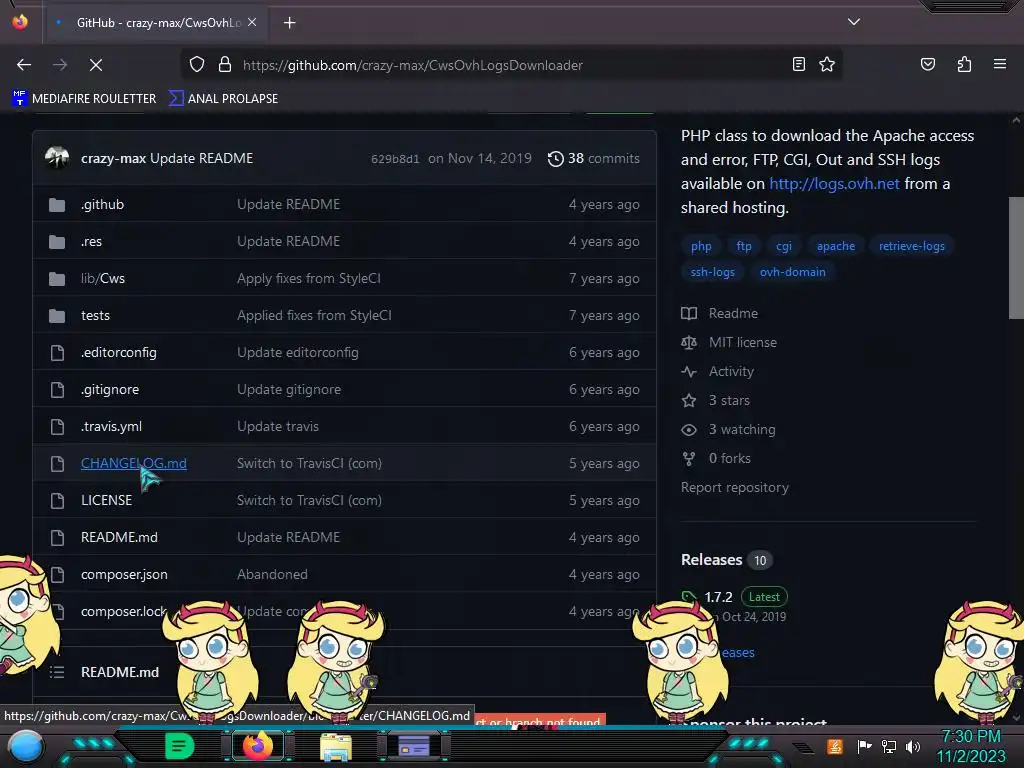Open the tests folder
Viewport: 1024px width, 768px height.
(x=95, y=315)
